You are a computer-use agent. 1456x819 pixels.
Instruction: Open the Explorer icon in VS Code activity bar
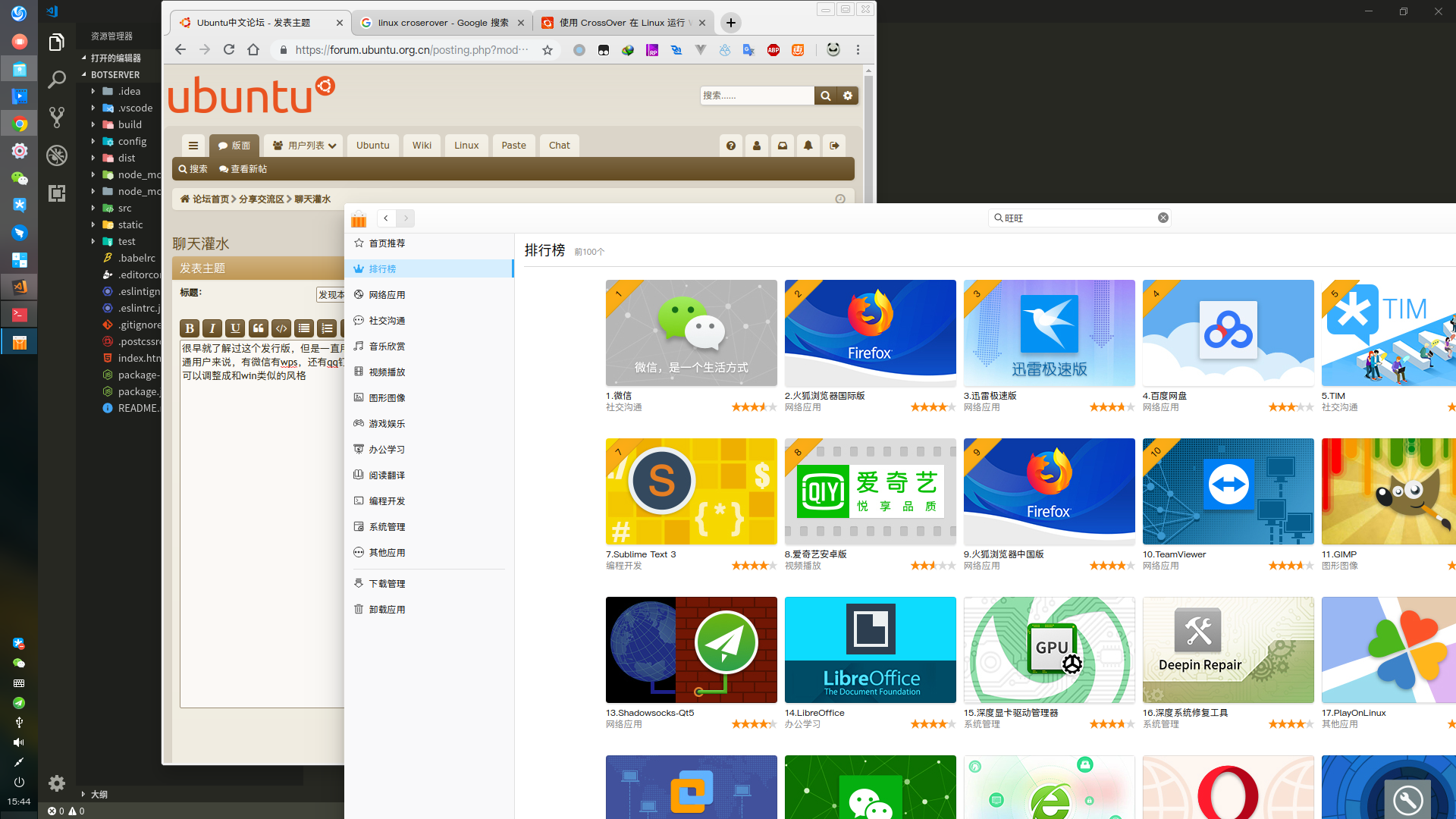pos(57,42)
